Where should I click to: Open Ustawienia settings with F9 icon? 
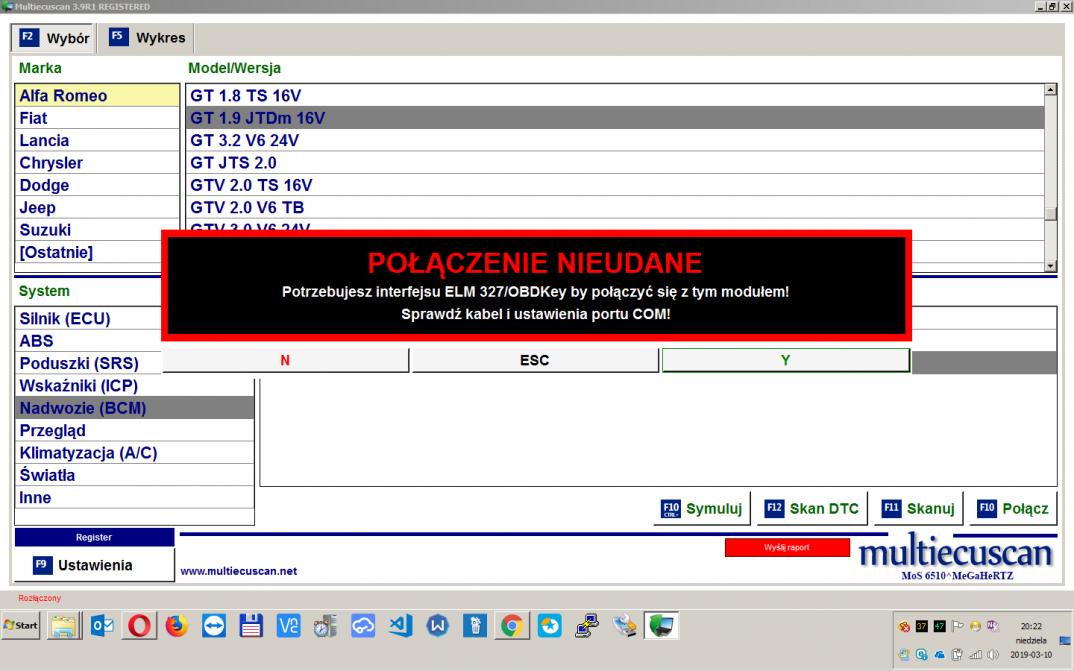coord(94,565)
